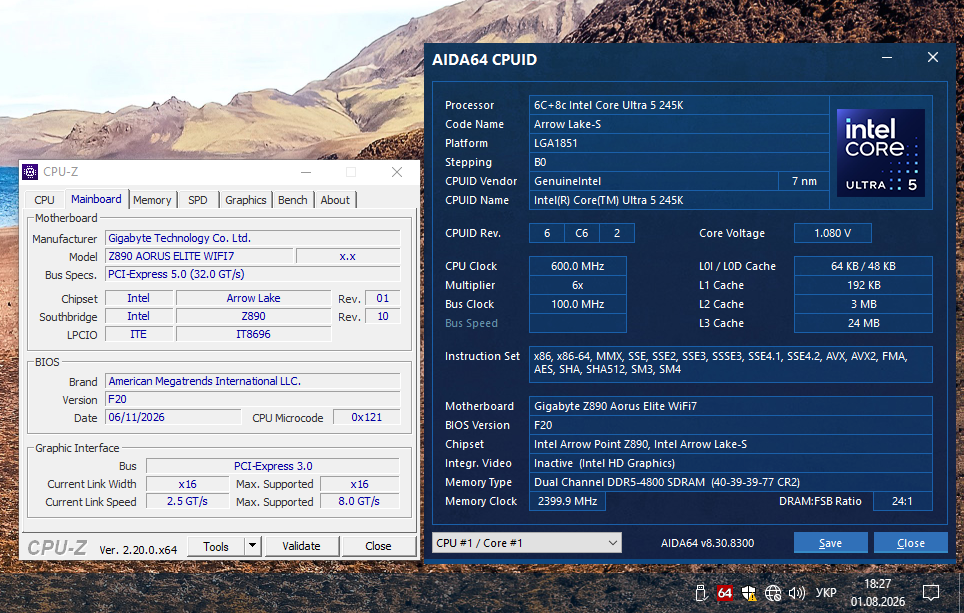Expand the Tools dropdown arrow in CPU-Z

(x=253, y=546)
